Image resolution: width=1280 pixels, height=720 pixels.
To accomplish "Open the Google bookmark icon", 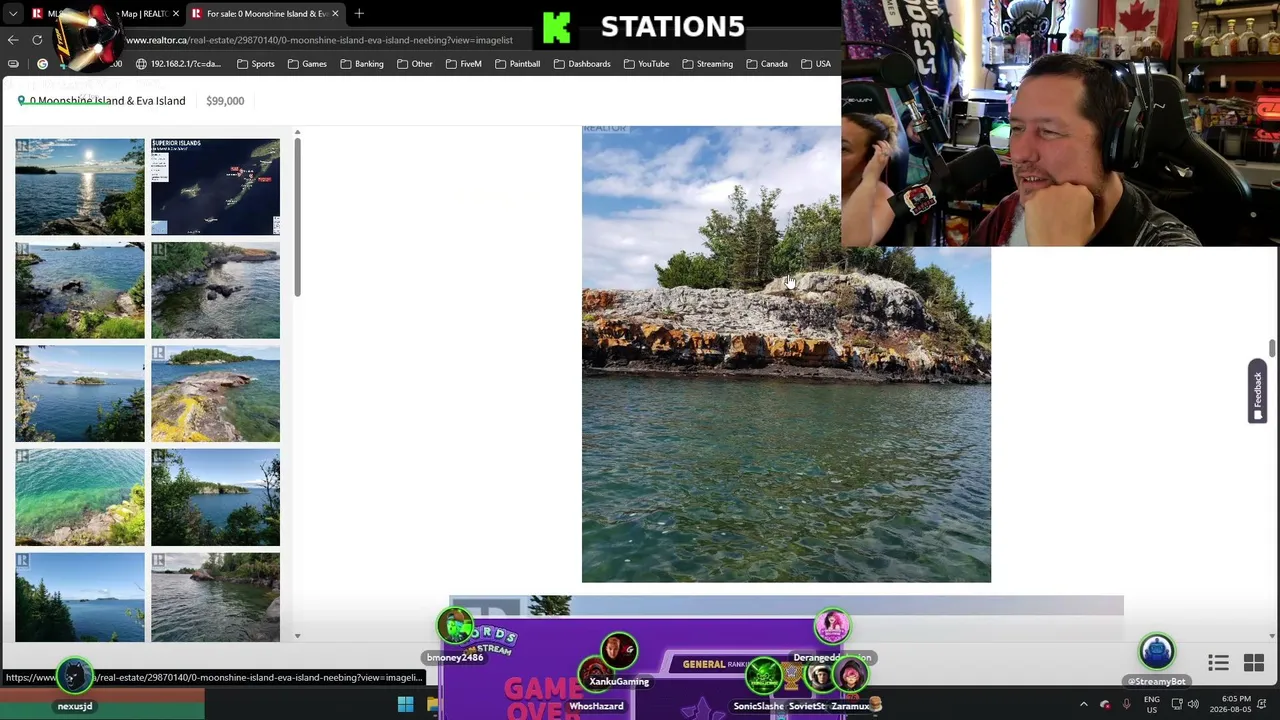I will [x=42, y=64].
